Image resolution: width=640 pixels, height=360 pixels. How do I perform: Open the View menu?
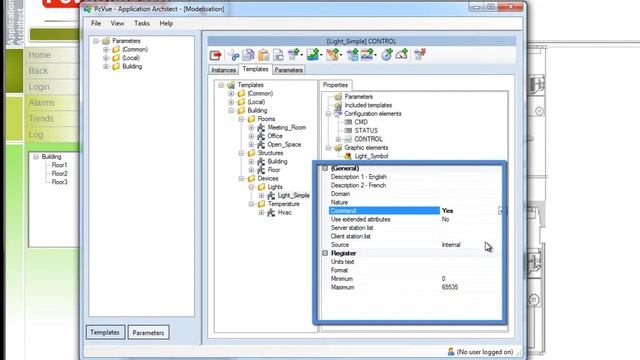pyautogui.click(x=117, y=23)
